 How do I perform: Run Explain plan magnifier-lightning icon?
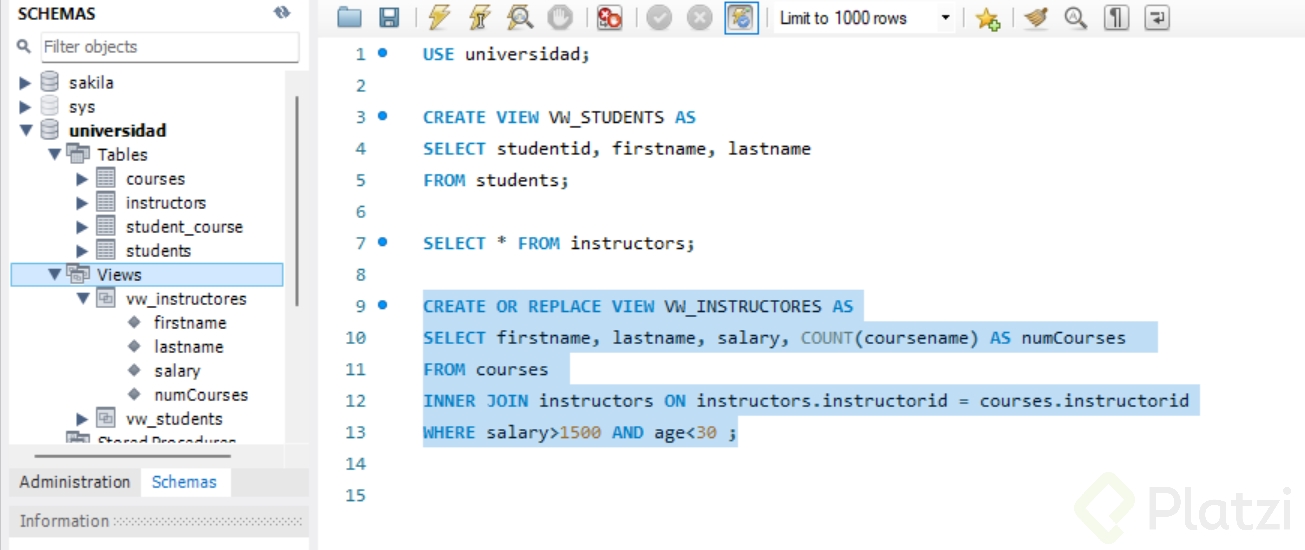coord(520,18)
